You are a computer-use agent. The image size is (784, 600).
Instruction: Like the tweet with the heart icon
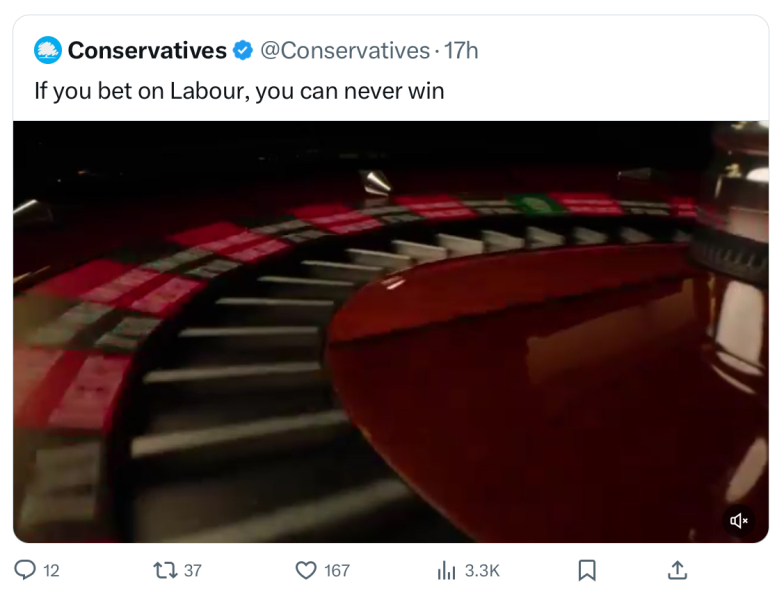tap(306, 570)
